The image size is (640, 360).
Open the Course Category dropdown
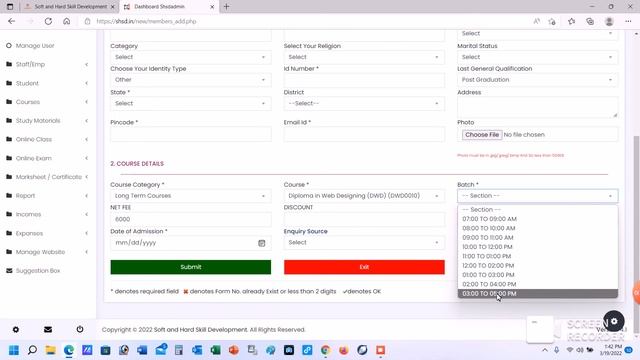coord(191,196)
